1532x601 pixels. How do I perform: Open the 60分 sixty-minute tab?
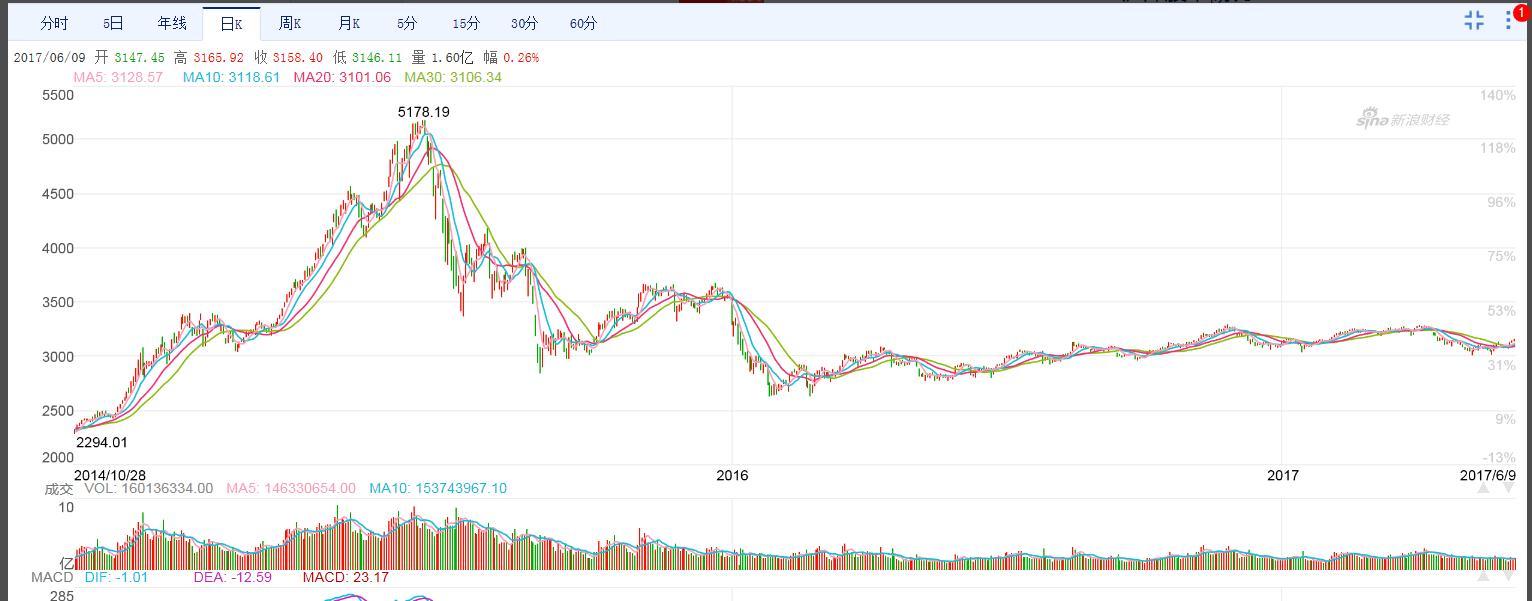point(583,23)
